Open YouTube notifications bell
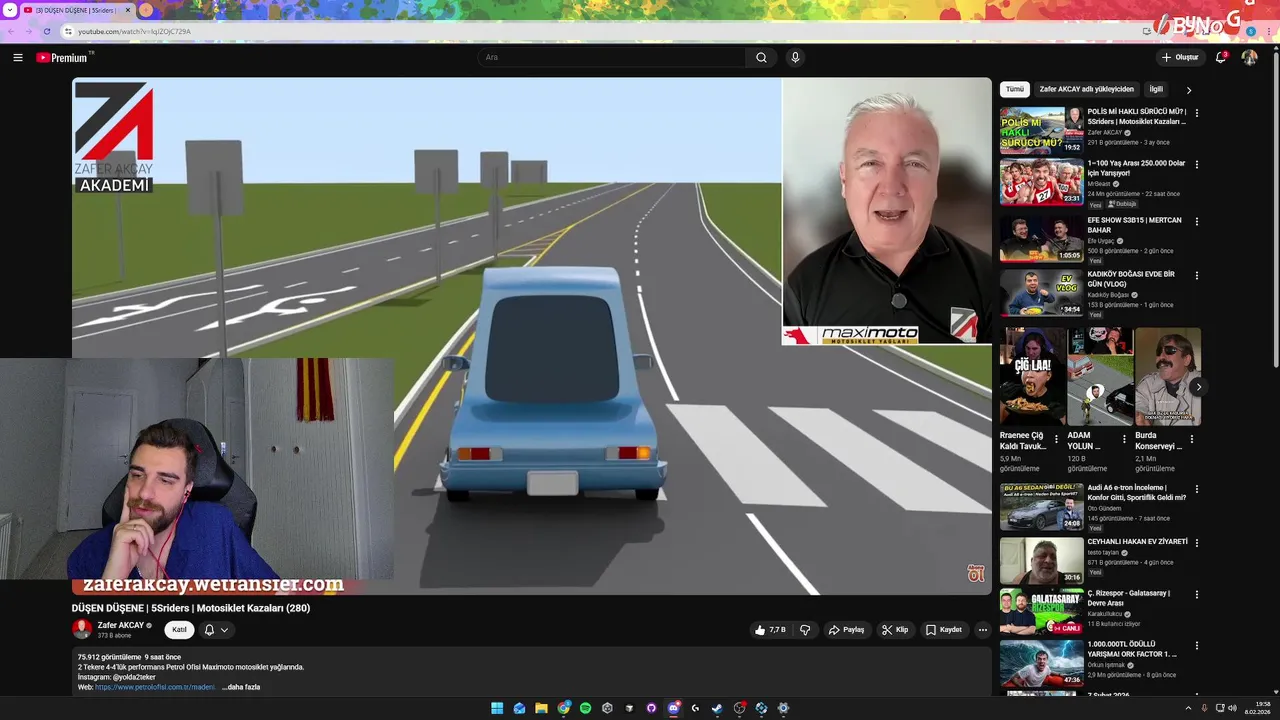This screenshot has height=720, width=1280. coord(1221,58)
